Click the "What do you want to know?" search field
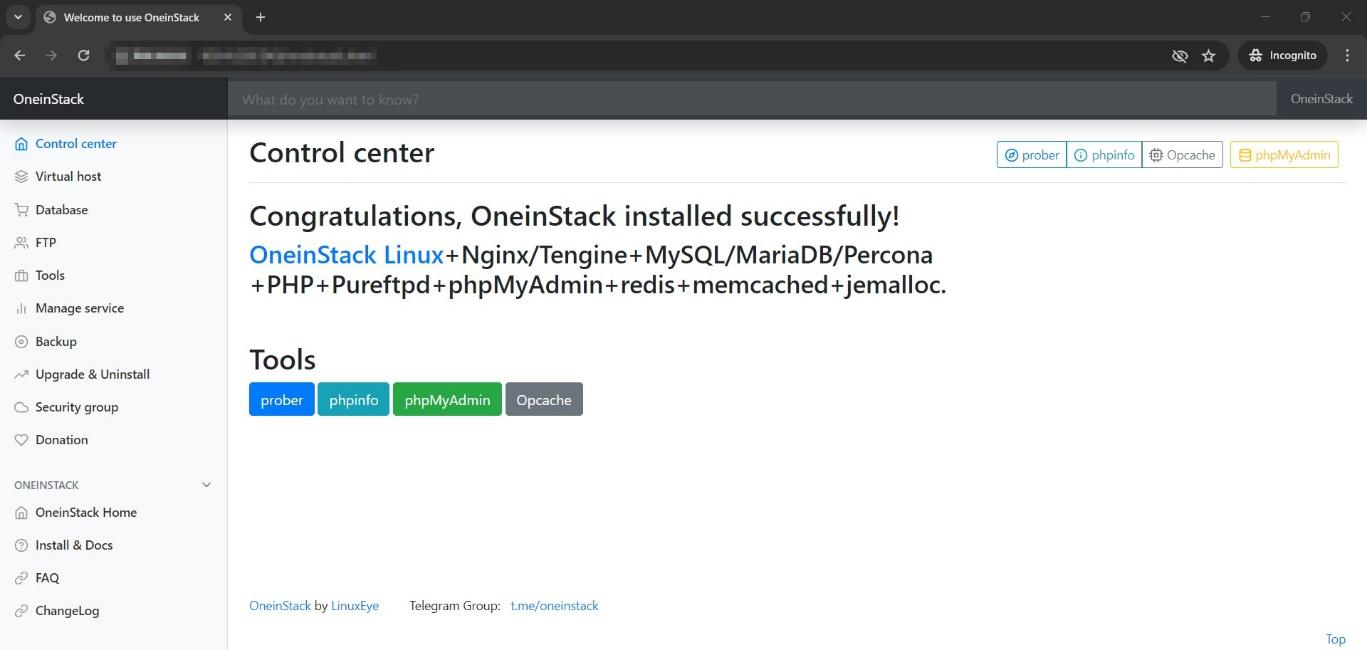Image resolution: width=1367 pixels, height=650 pixels. (x=750, y=100)
